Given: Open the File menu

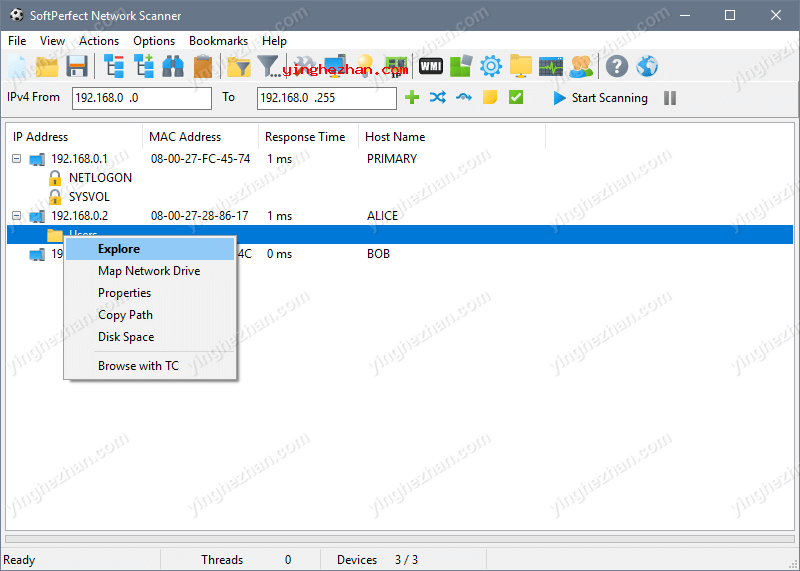Looking at the screenshot, I should (17, 41).
